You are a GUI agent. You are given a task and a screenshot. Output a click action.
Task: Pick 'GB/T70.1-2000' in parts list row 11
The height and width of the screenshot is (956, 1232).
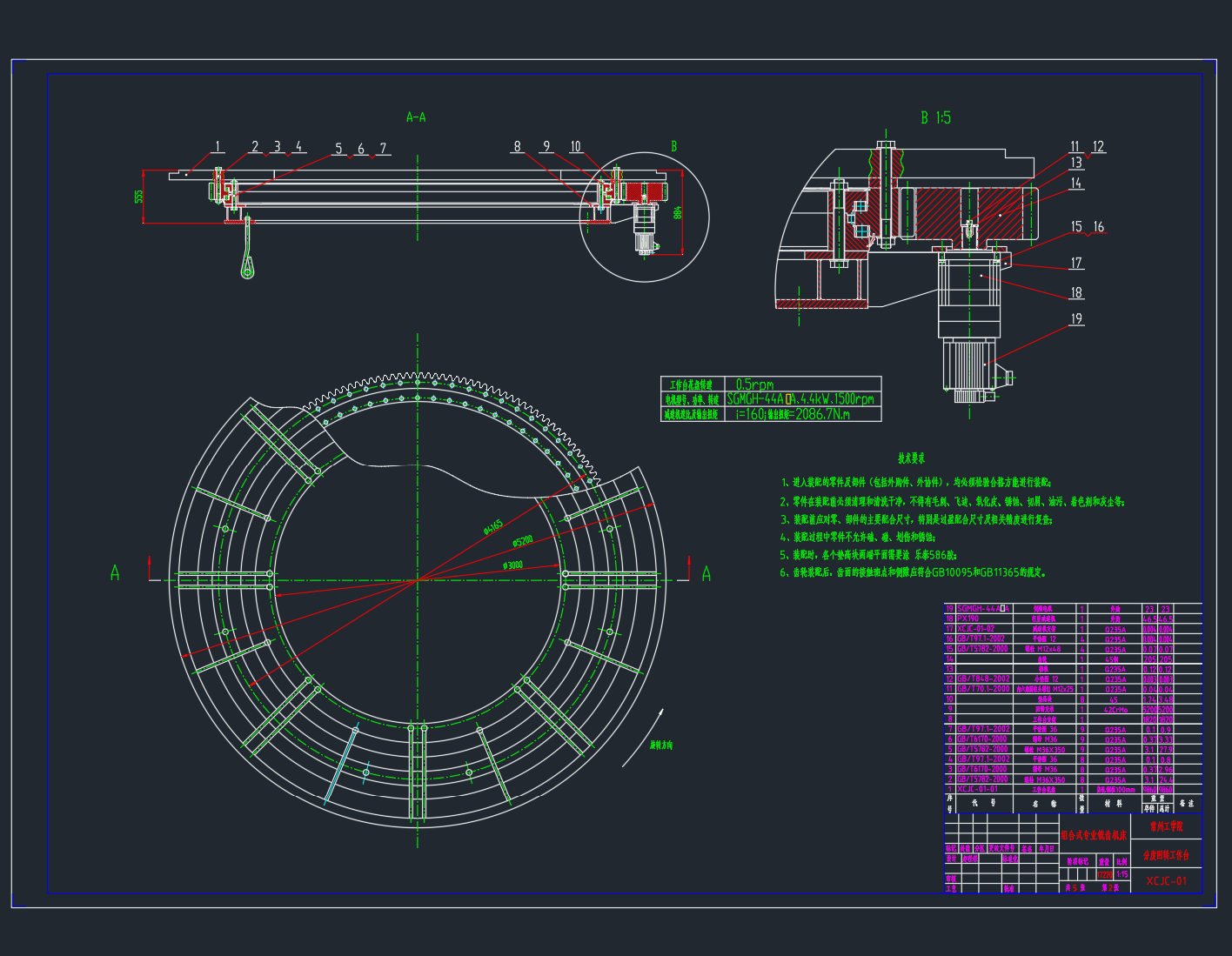983,689
